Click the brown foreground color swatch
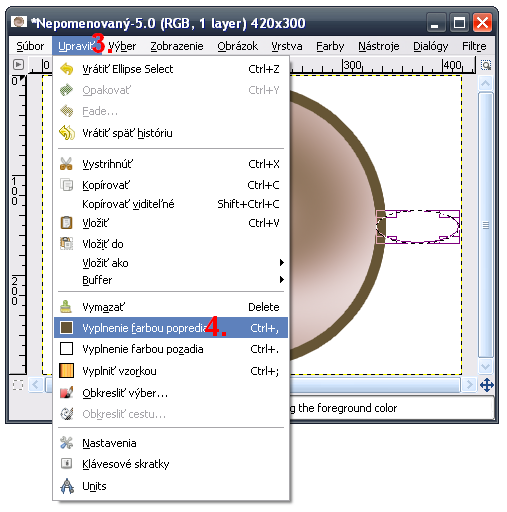Screen dimensions: 507x512 (x=66, y=328)
